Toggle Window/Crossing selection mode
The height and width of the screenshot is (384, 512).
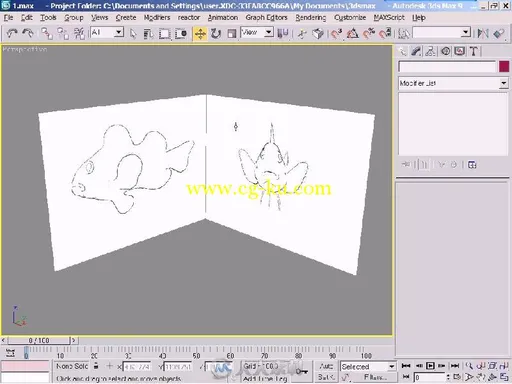[x=180, y=34]
